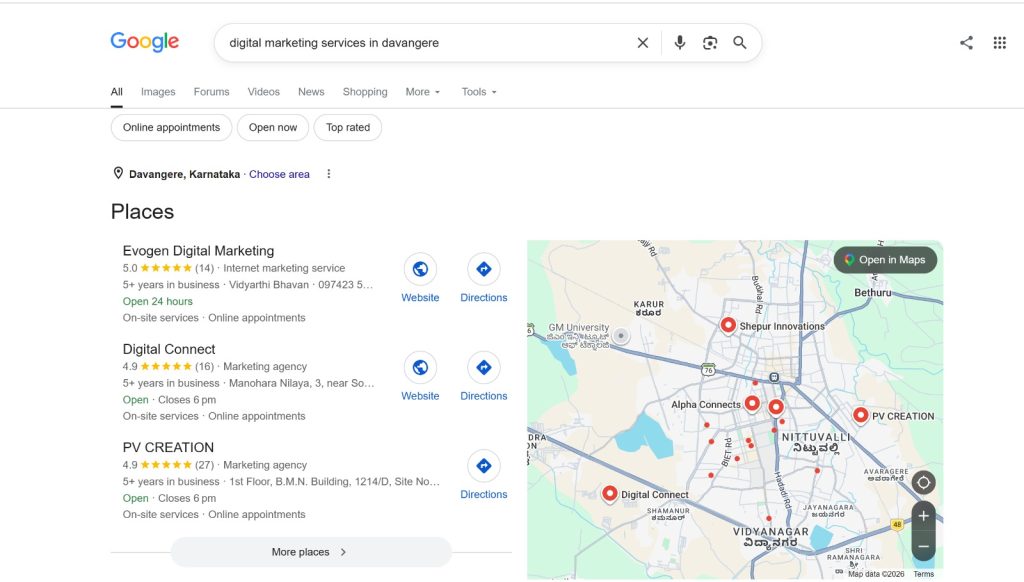Select the Digital Connect map pin
Image resolution: width=1024 pixels, height=582 pixels.
point(609,494)
